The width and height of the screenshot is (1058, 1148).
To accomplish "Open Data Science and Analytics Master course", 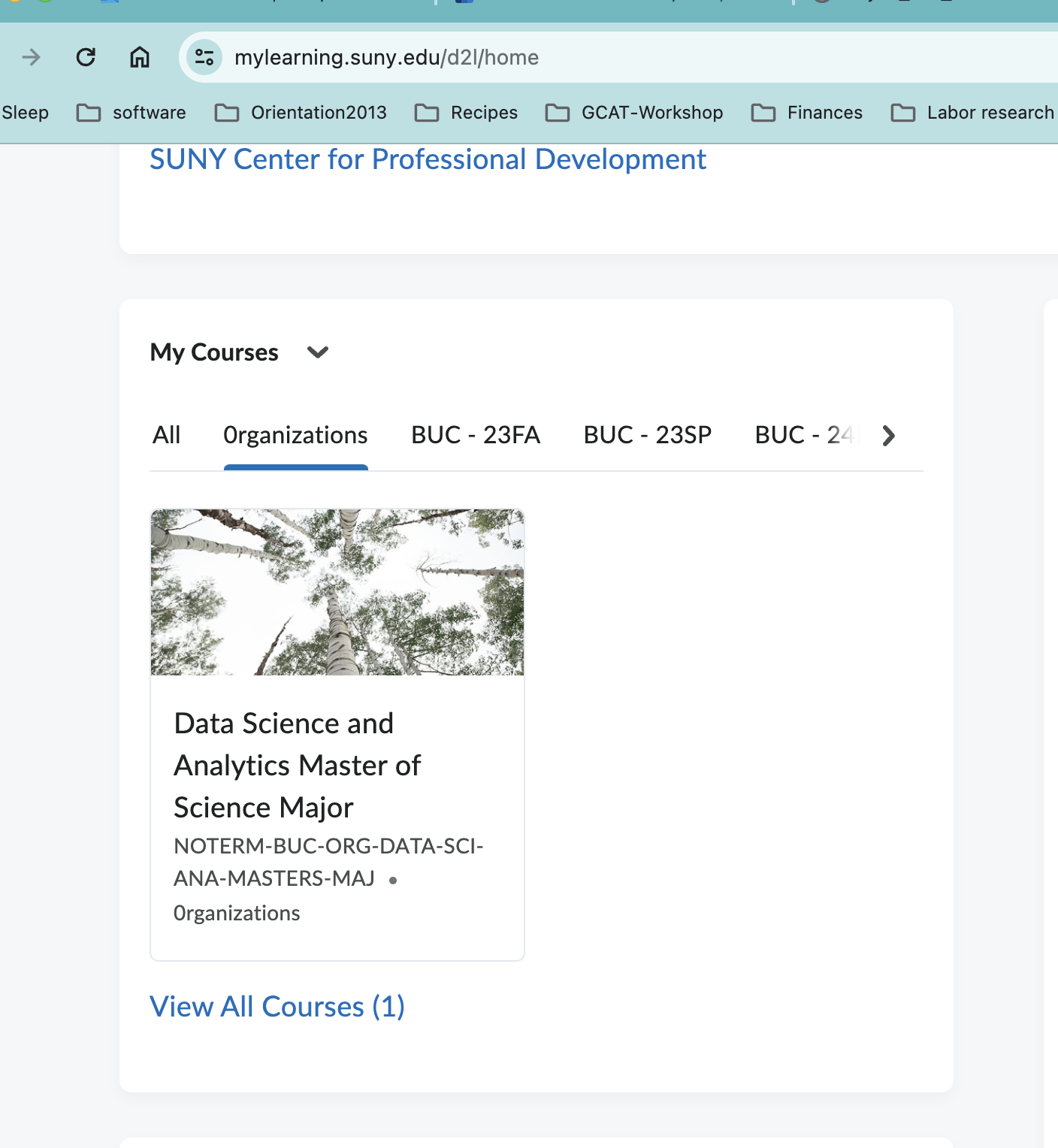I will 298,766.
